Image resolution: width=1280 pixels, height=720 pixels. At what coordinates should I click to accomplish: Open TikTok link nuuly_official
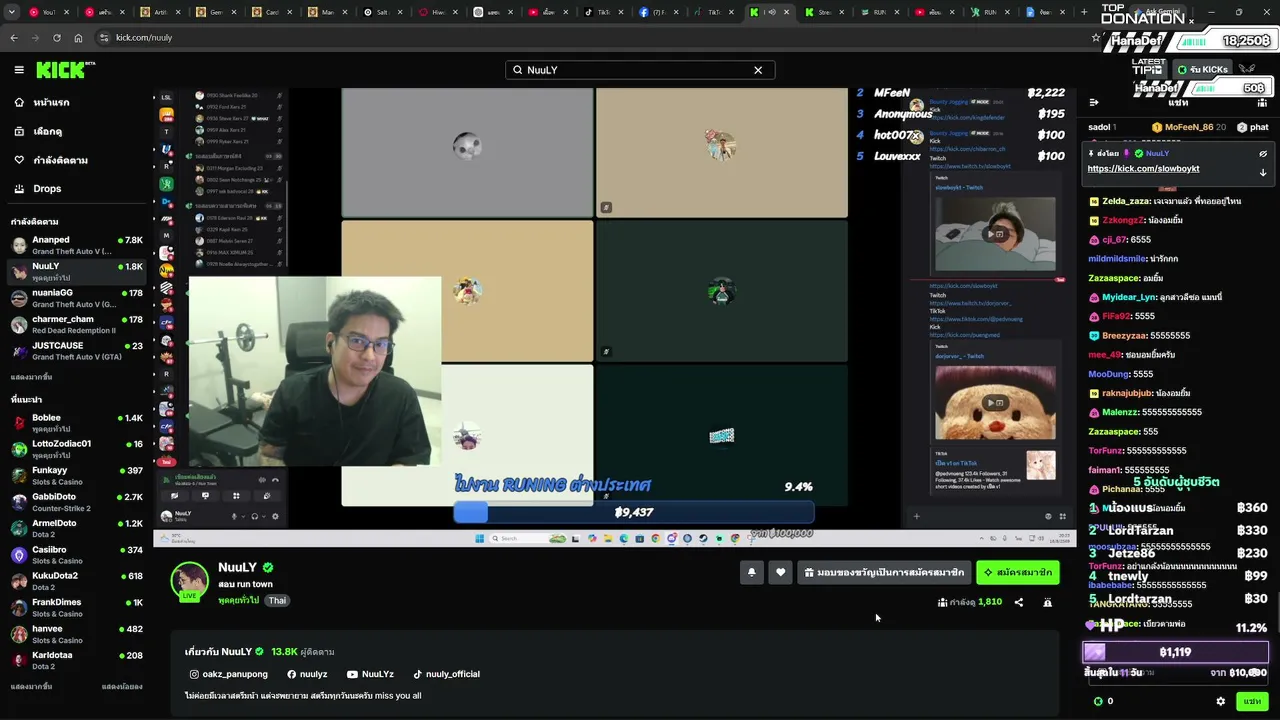click(446, 674)
